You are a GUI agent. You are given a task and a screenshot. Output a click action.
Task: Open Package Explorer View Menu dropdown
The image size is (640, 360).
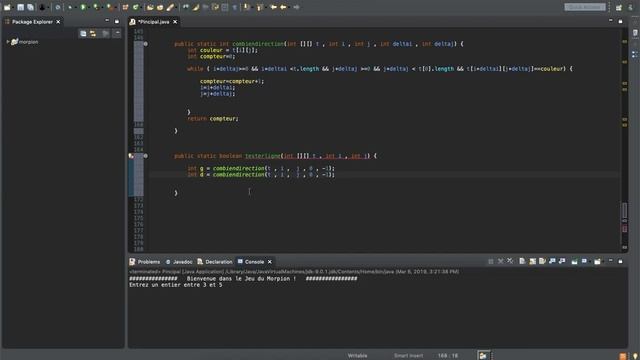tap(117, 33)
